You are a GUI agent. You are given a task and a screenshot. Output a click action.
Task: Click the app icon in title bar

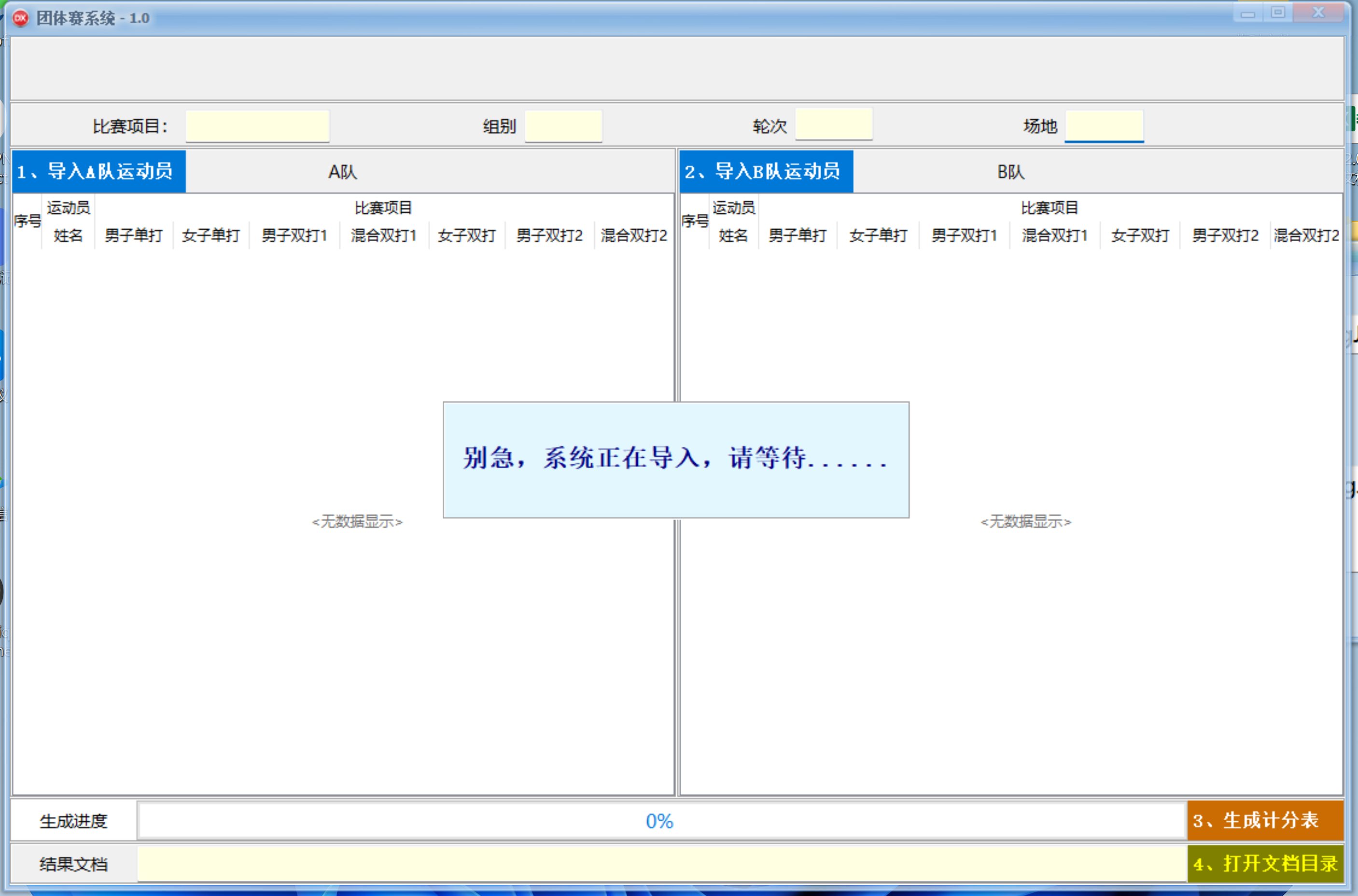point(21,18)
